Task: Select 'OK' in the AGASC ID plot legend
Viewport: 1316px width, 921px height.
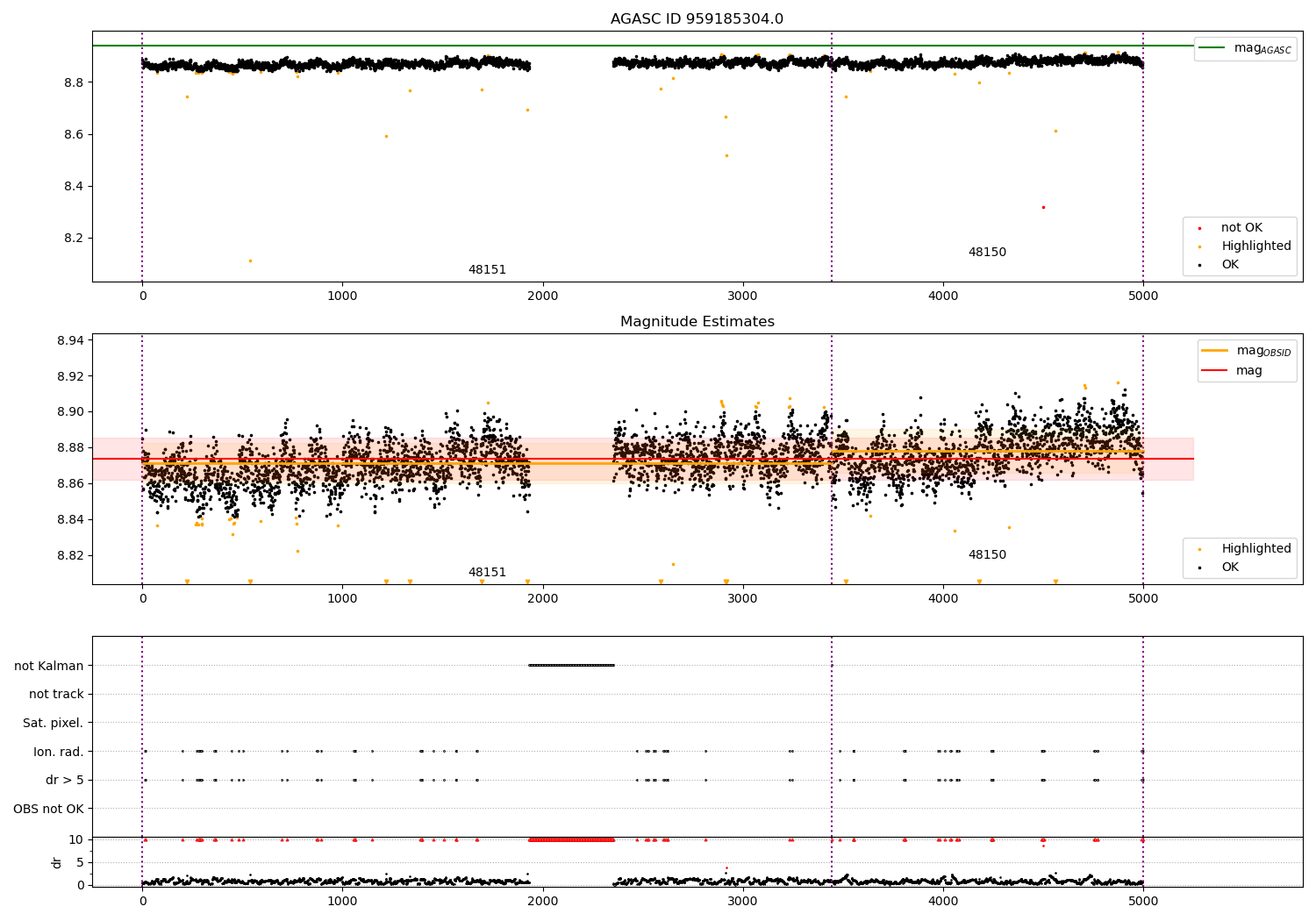Action: [x=1230, y=265]
